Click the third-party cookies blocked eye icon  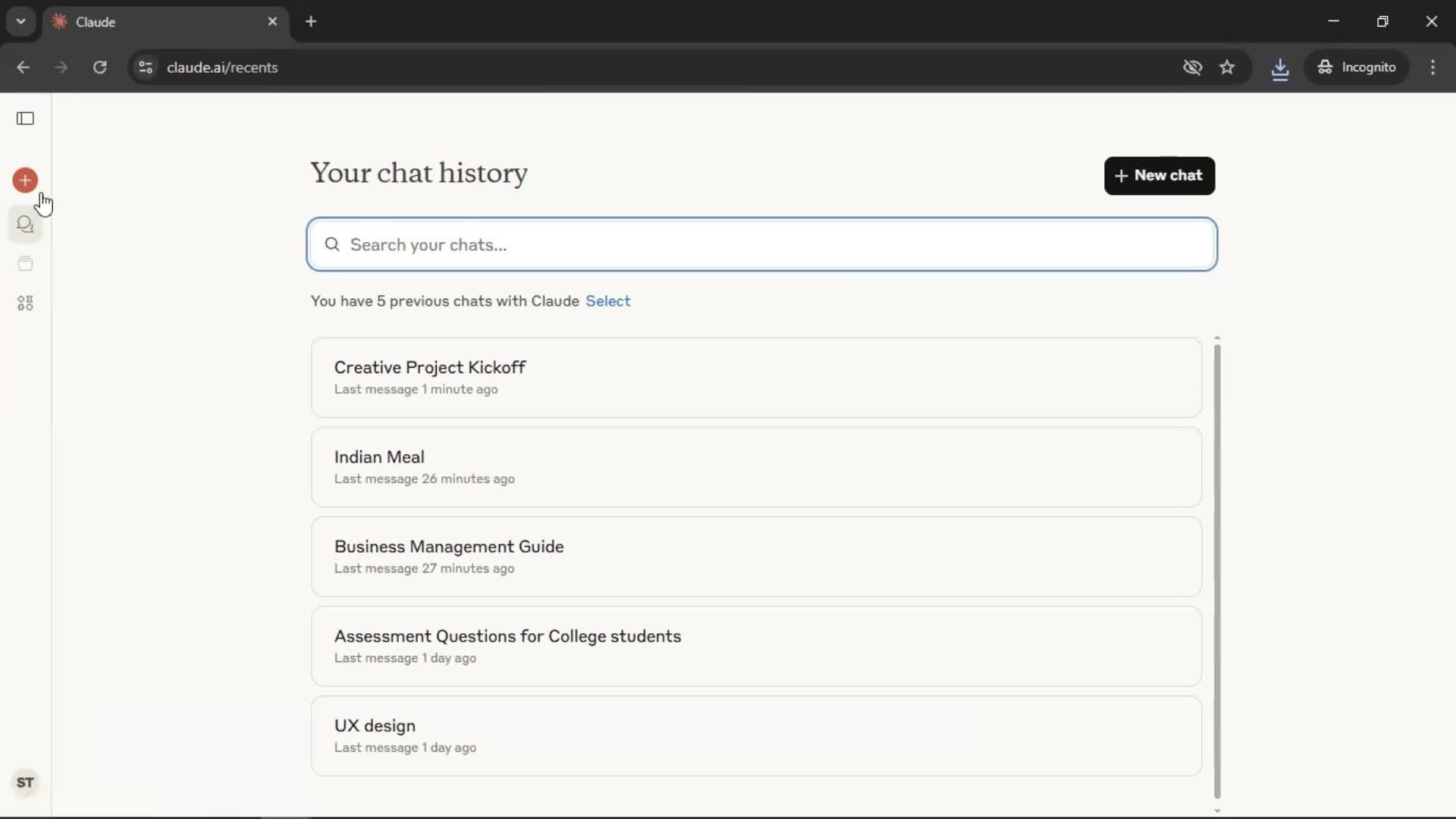pos(1192,67)
